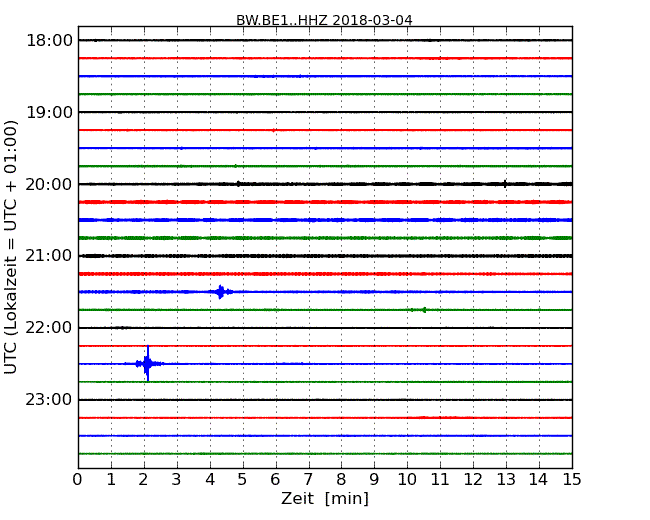The image size is (650, 520).
Task: Click the 7 tick label on the x-axis
Action: tap(308, 480)
